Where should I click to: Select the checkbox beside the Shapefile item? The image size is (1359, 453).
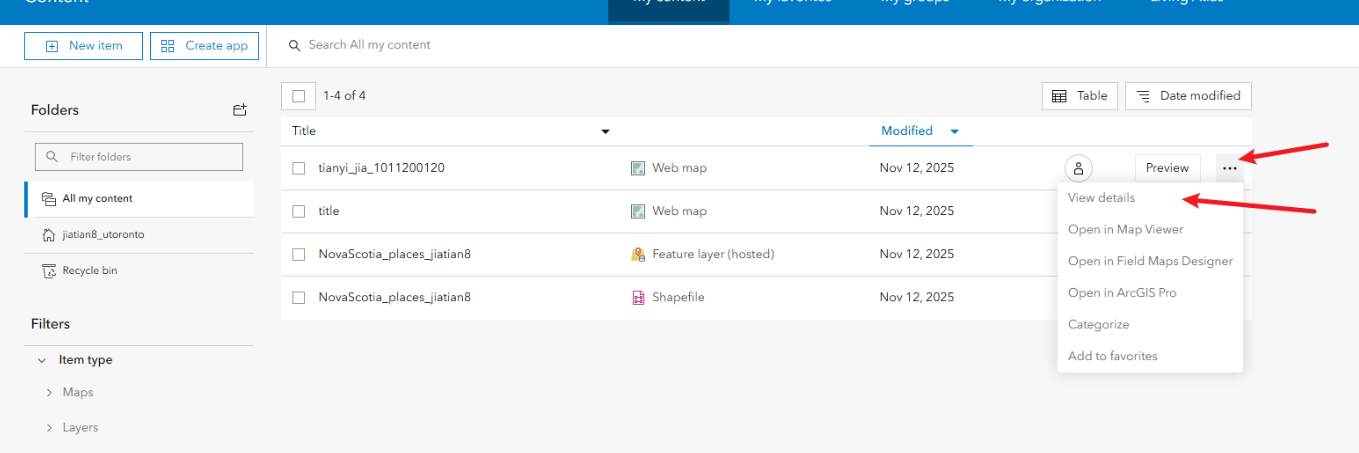[298, 297]
